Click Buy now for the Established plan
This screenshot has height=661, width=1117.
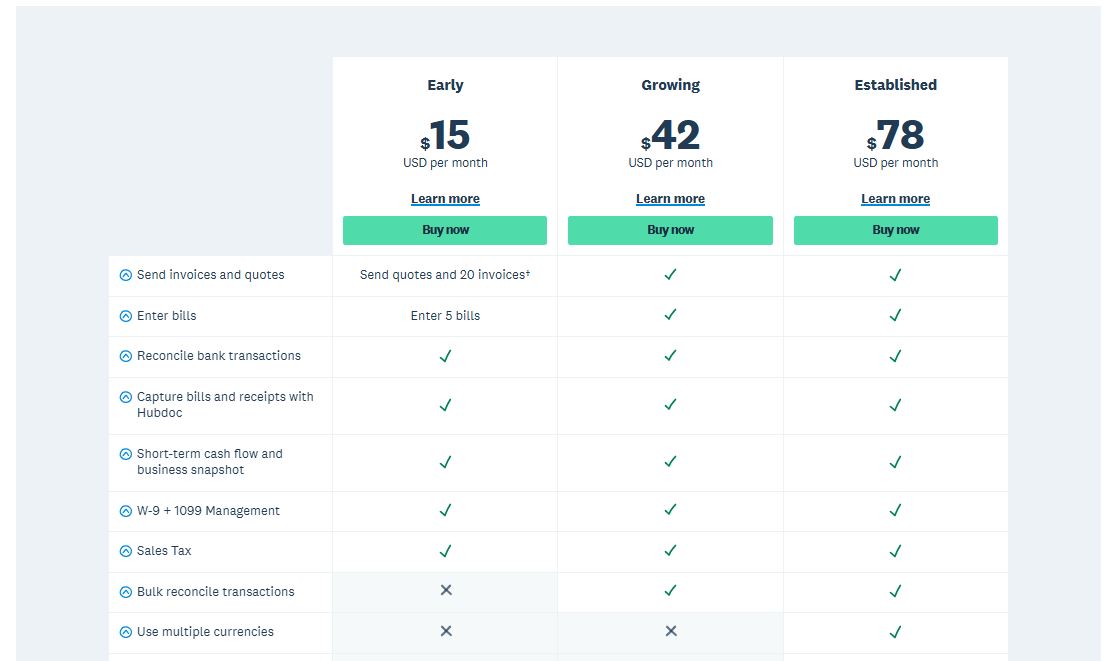click(896, 230)
